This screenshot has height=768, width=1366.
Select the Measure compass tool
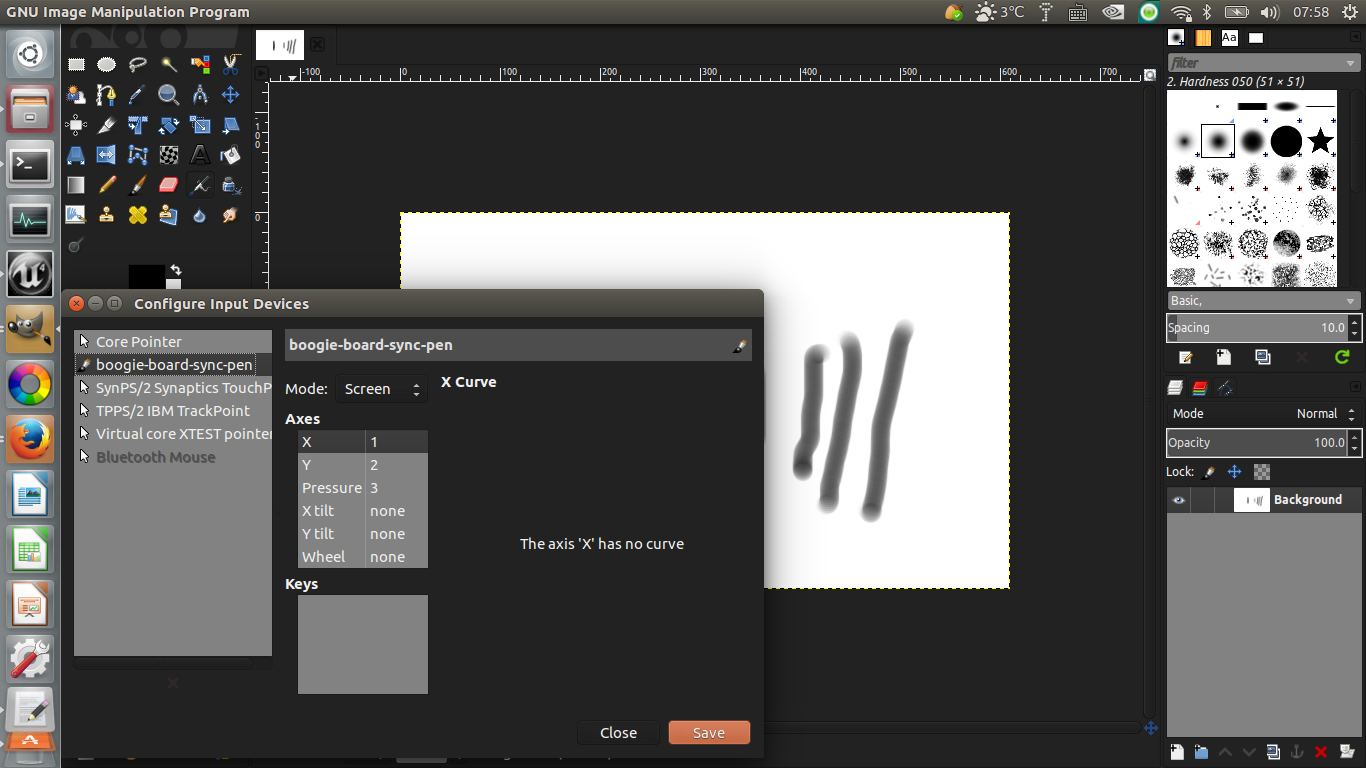coord(200,95)
